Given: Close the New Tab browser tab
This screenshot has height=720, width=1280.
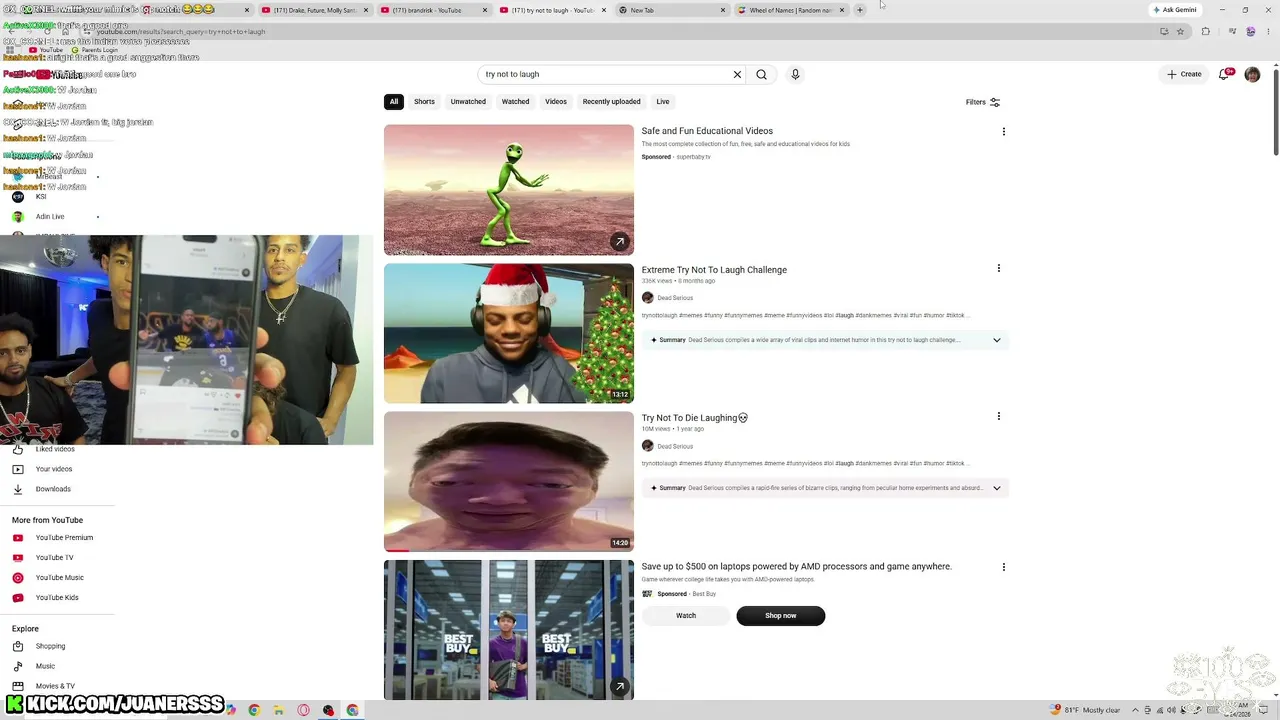Looking at the screenshot, I should [x=723, y=10].
